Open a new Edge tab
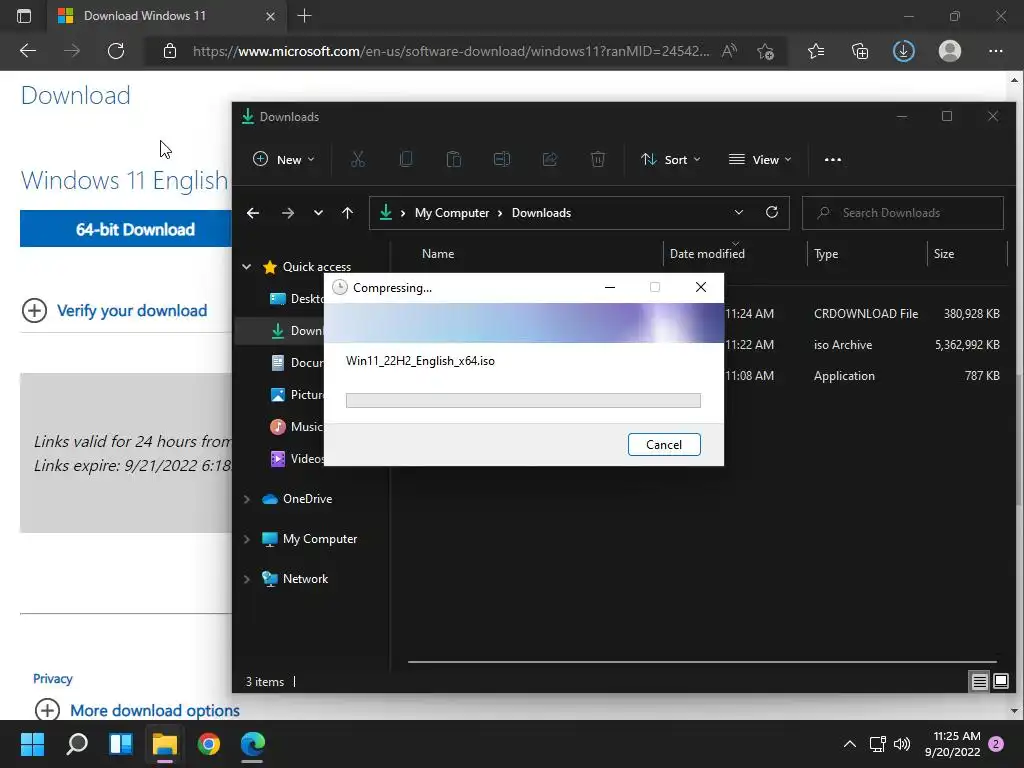Image resolution: width=1024 pixels, height=768 pixels. click(304, 16)
